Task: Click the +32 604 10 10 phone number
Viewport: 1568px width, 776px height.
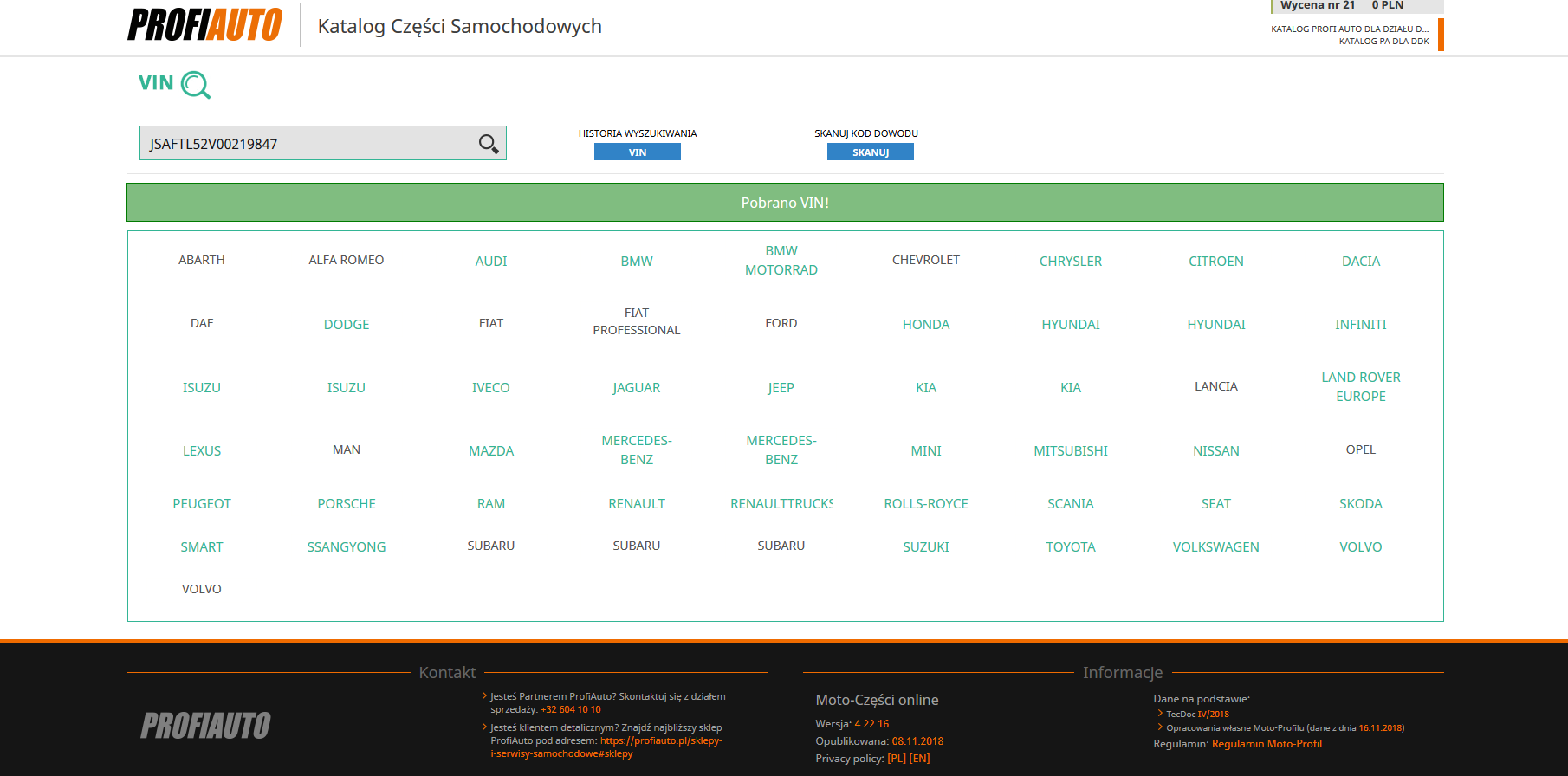Action: (x=571, y=709)
